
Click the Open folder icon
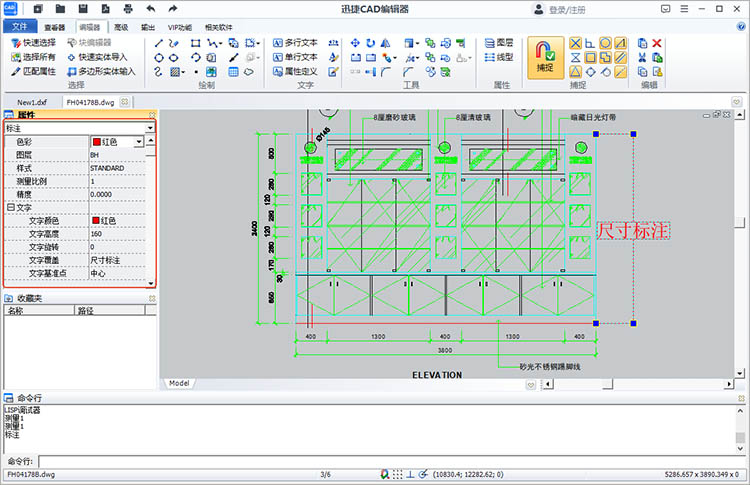(60, 9)
